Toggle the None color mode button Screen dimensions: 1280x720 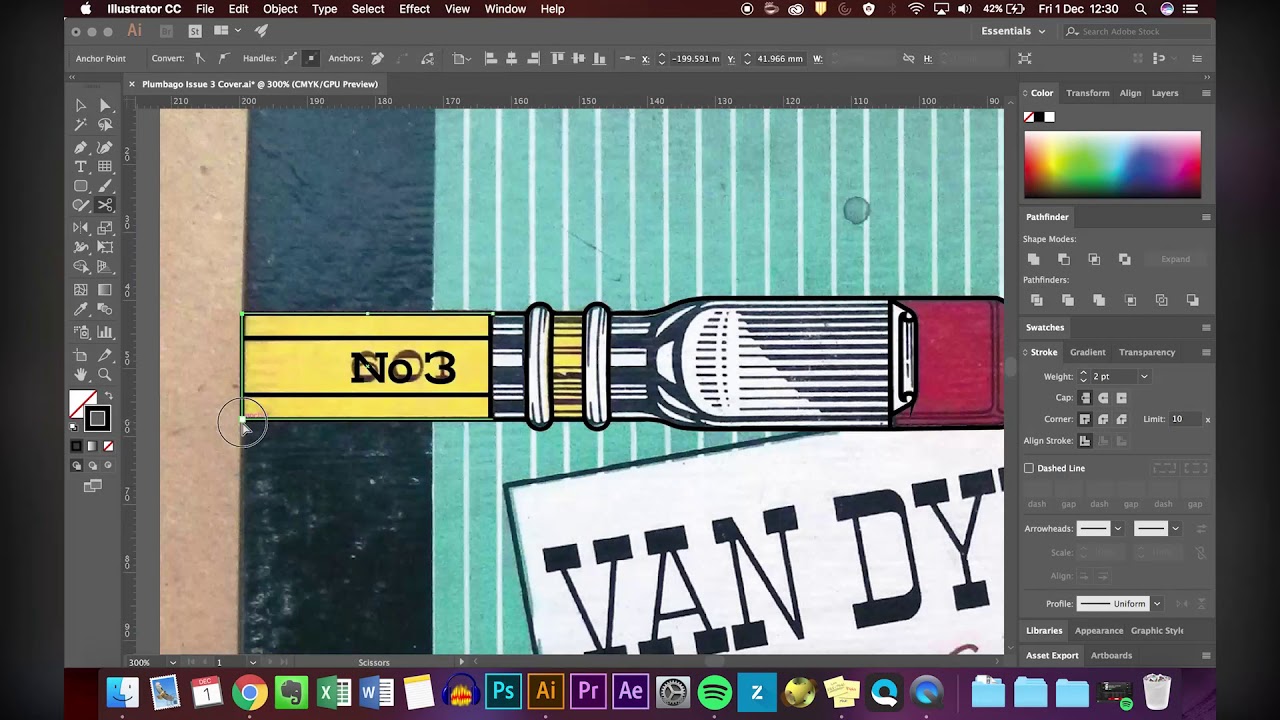[x=108, y=446]
